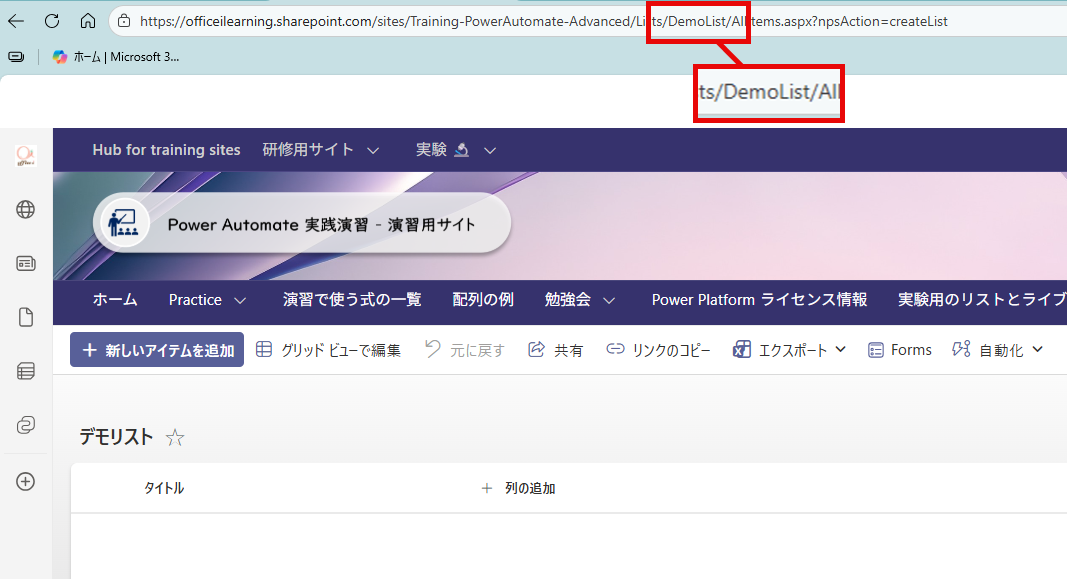The height and width of the screenshot is (579, 1067).
Task: Go to browser home page icon
Action: 88,20
